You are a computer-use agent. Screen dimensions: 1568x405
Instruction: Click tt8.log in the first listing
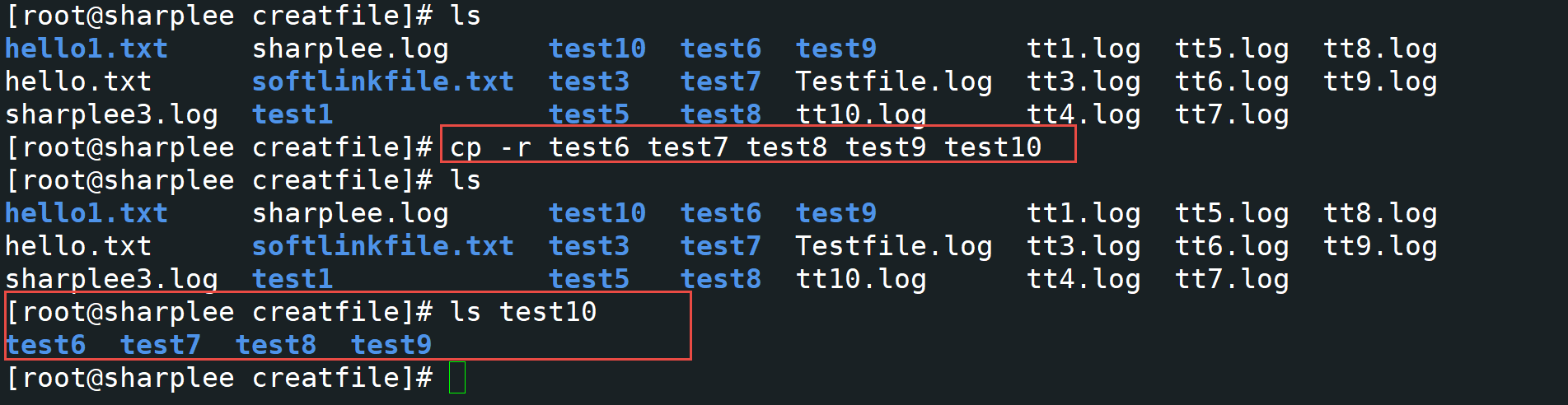[1380, 49]
